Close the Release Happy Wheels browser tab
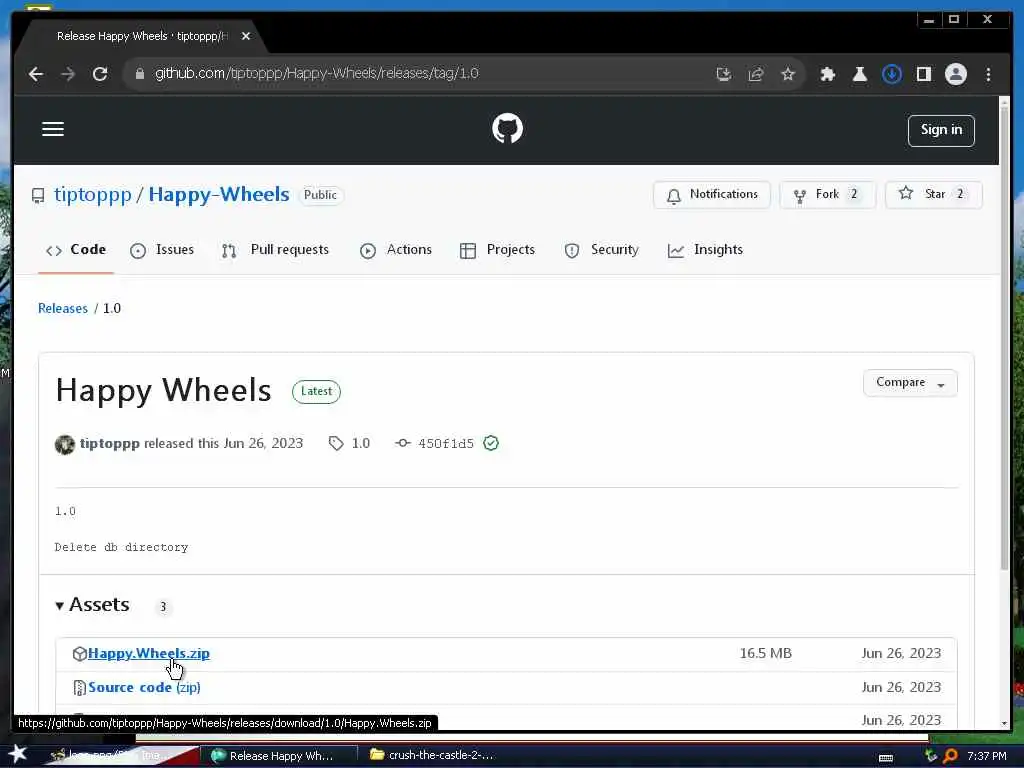This screenshot has width=1024, height=768. pyautogui.click(x=246, y=36)
